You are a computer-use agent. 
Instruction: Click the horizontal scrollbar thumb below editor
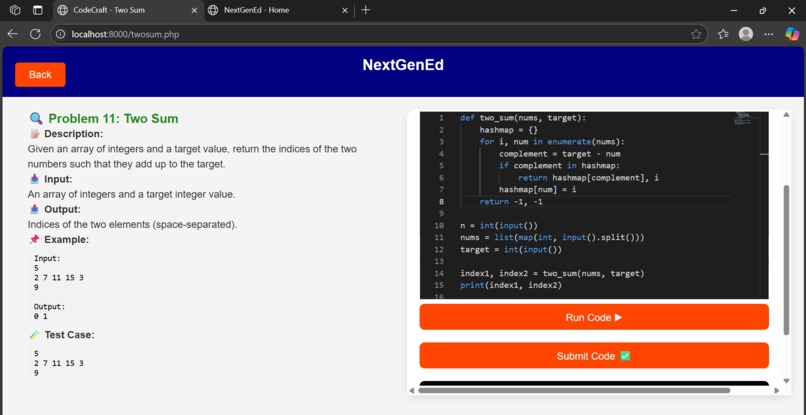574,390
